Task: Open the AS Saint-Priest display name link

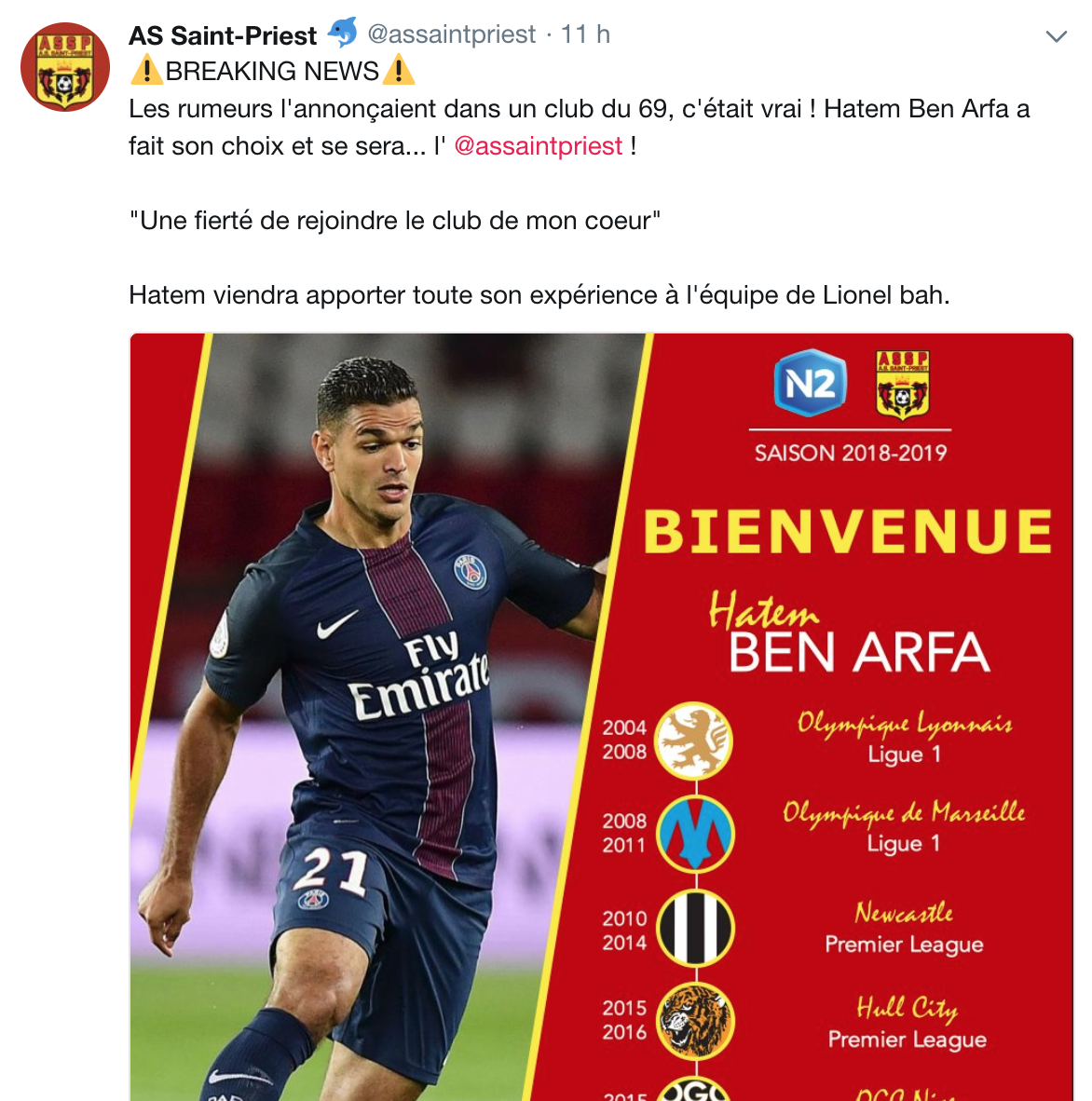Action: point(223,35)
